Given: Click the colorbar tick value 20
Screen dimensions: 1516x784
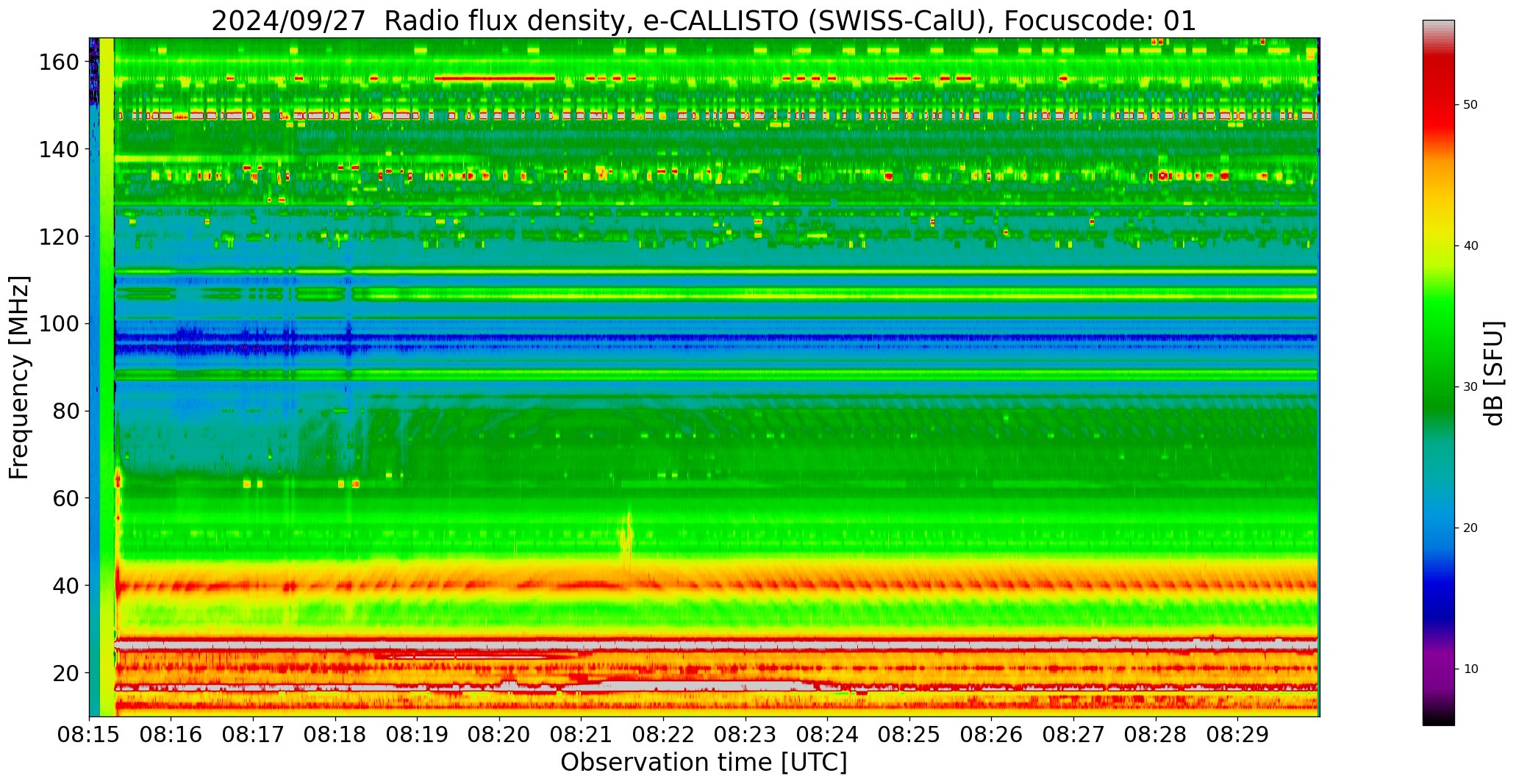Looking at the screenshot, I should pyautogui.click(x=1470, y=528).
